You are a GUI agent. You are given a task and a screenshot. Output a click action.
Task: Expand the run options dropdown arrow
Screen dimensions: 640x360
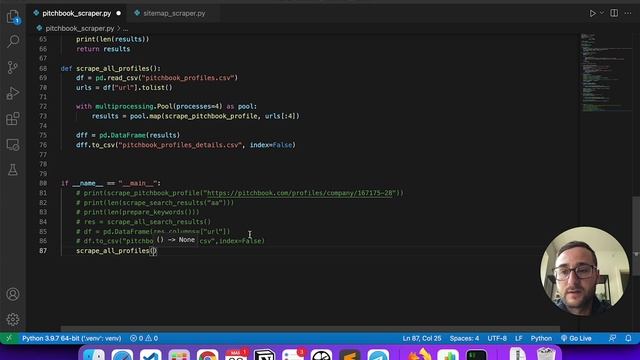point(602,13)
